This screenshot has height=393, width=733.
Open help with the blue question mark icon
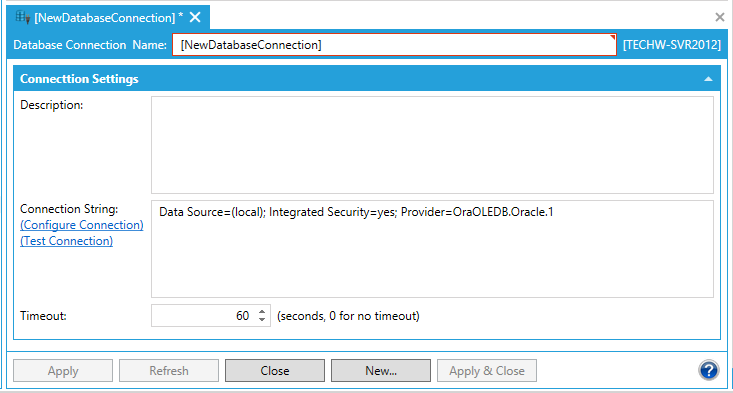tap(709, 371)
